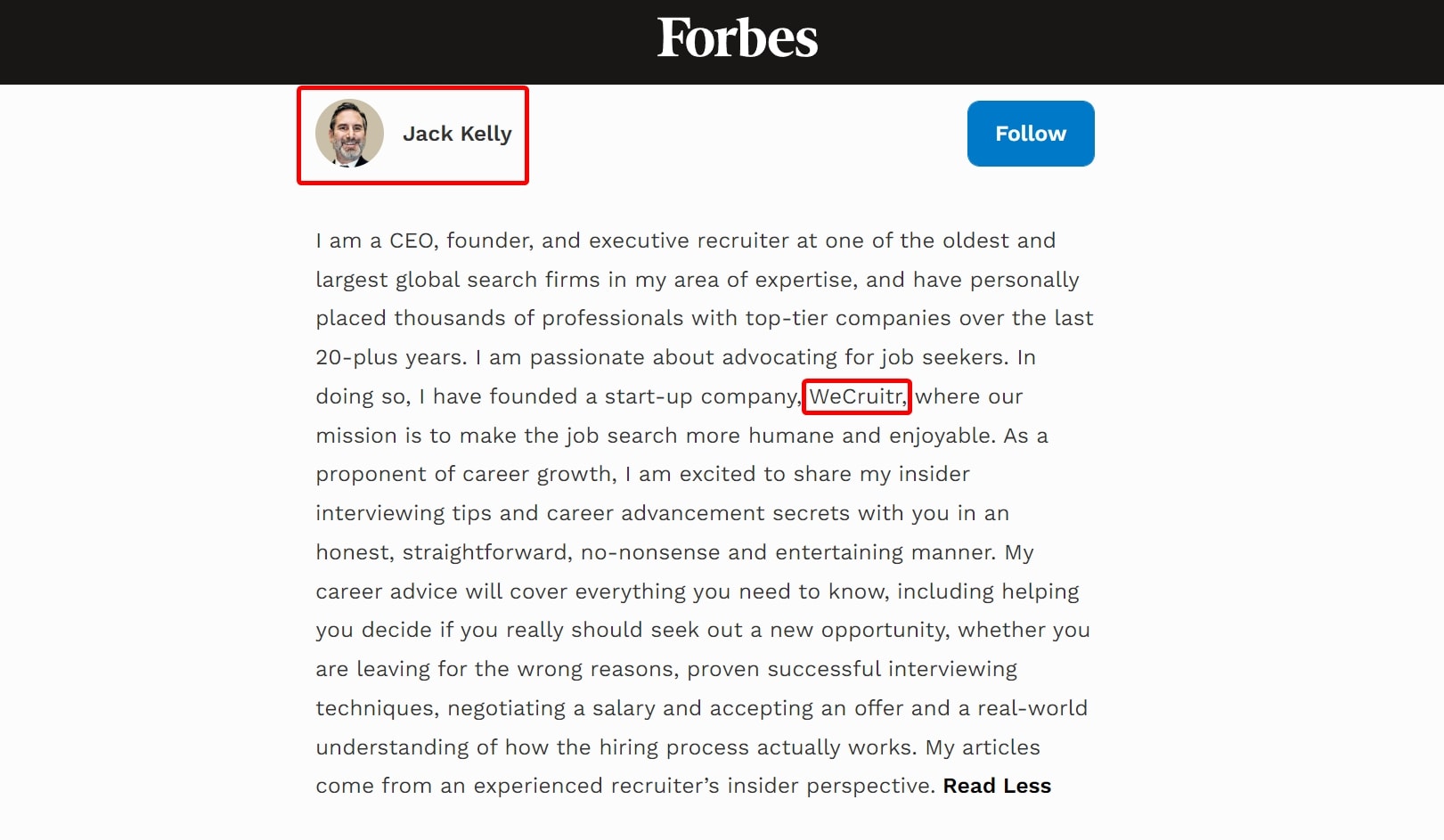Click the phrase "start-up company"
Screen dimensions: 1444x840
[x=701, y=396]
